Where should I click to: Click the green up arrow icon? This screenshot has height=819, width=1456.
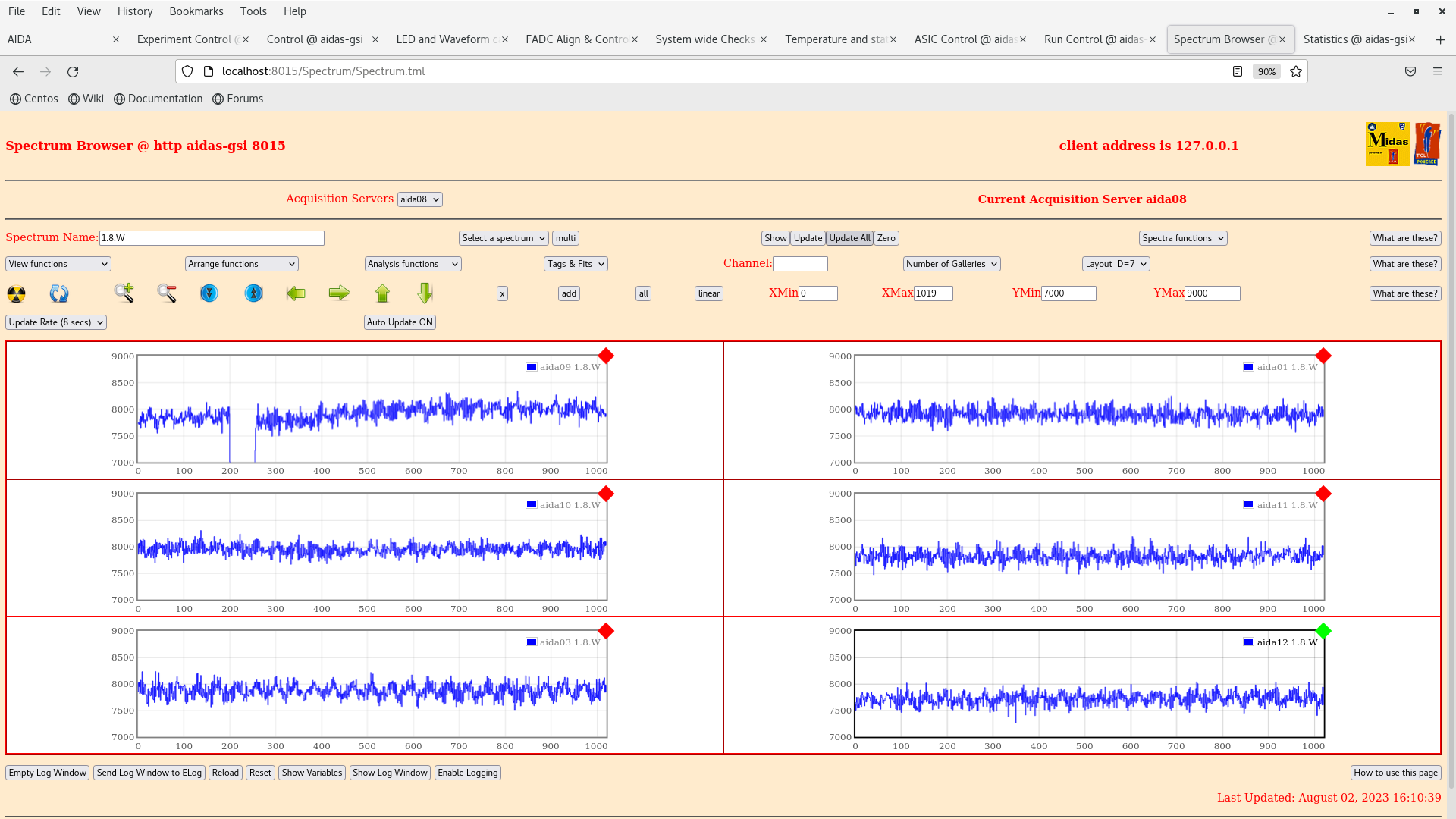point(382,293)
